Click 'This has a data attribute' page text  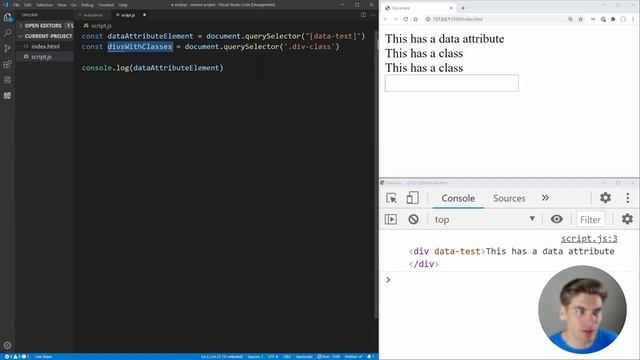pyautogui.click(x=444, y=39)
